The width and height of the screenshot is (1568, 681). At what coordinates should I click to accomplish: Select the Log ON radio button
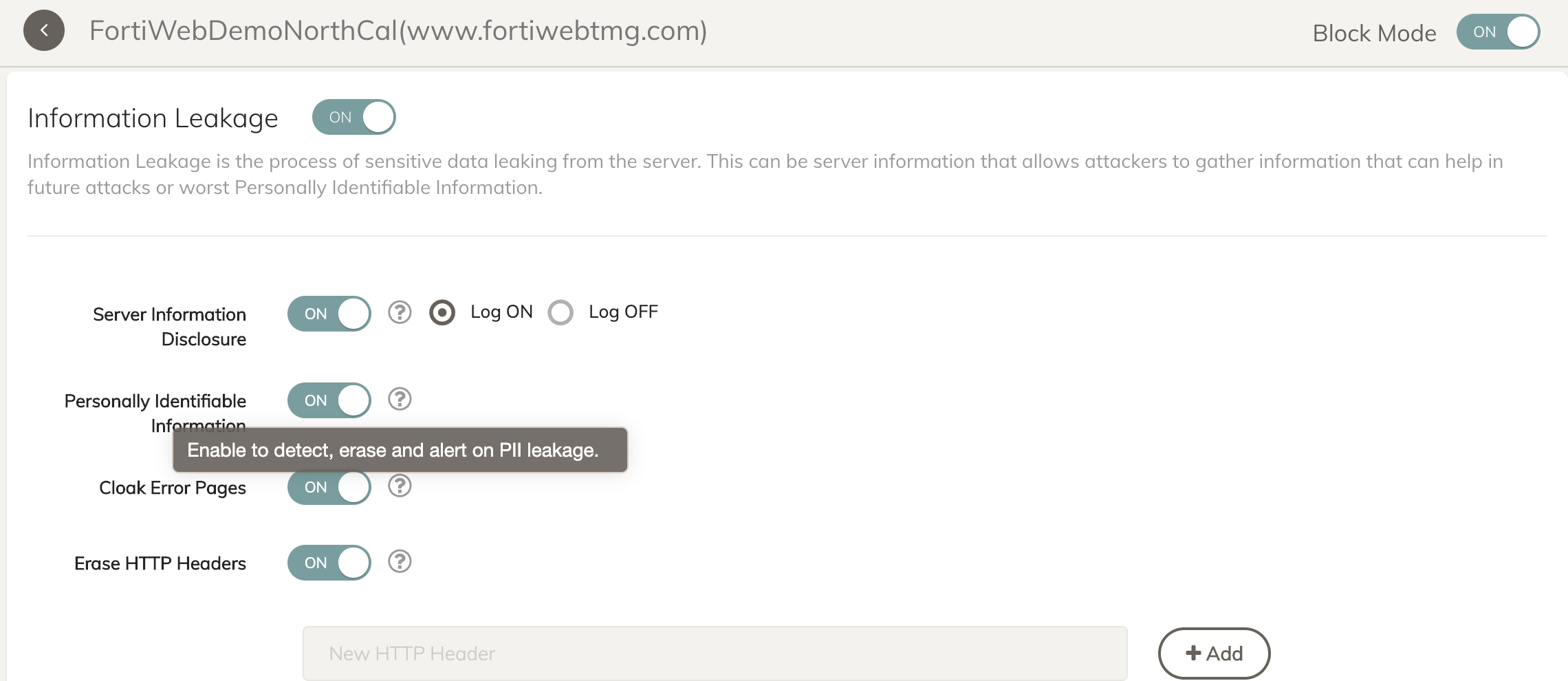pos(442,313)
